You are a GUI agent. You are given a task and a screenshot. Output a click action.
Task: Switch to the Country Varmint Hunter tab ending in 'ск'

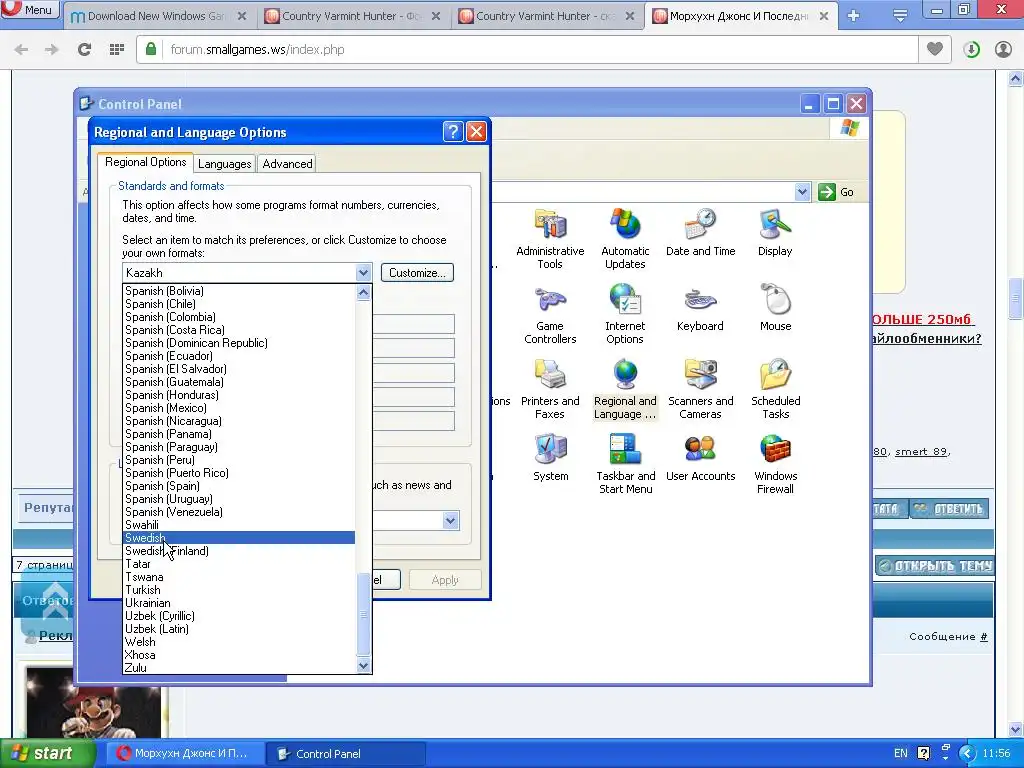tap(547, 16)
